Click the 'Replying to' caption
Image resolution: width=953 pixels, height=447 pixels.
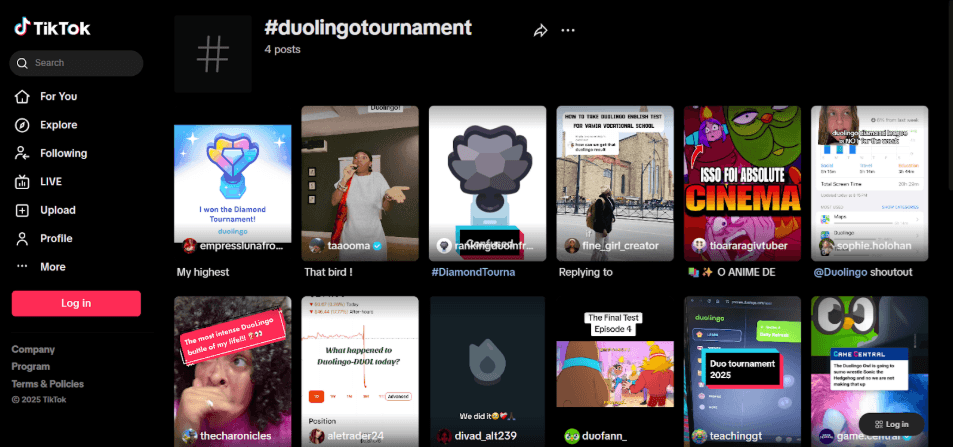pos(586,272)
